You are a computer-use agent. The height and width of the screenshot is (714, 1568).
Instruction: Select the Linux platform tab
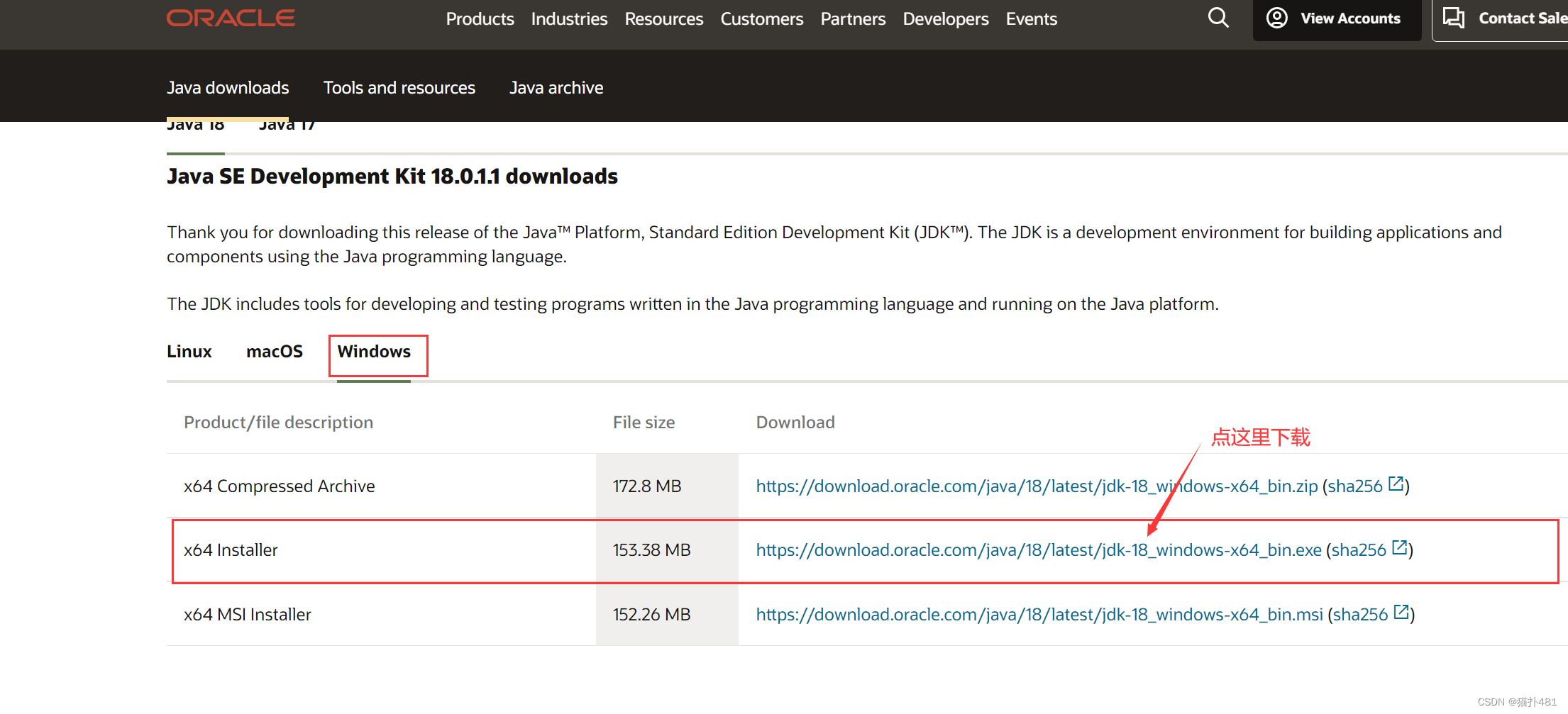pos(189,352)
